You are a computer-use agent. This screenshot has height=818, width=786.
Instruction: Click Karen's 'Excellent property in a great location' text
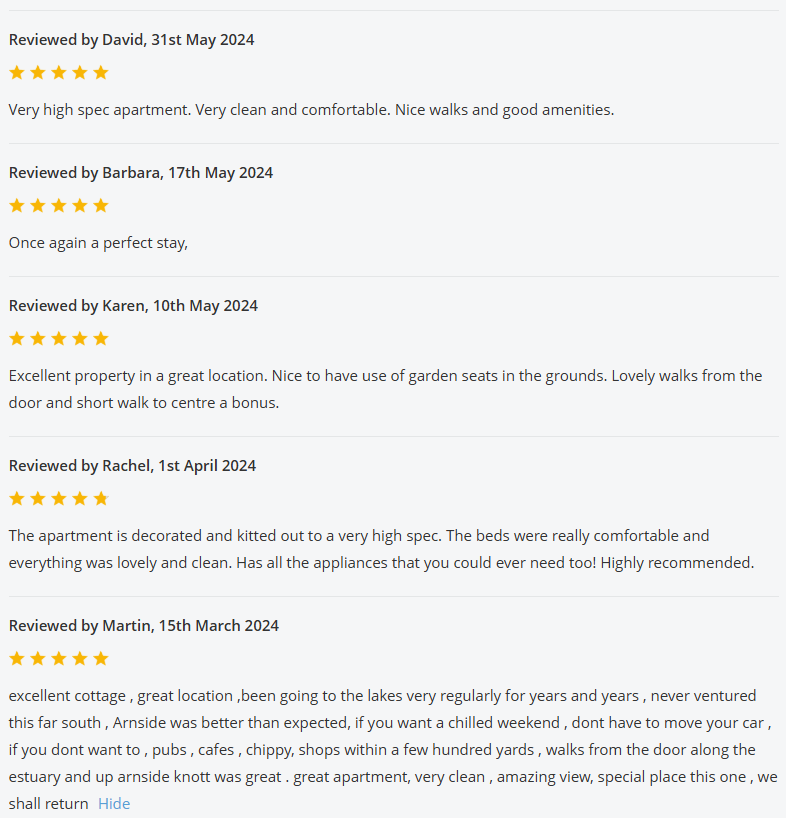[x=385, y=376]
